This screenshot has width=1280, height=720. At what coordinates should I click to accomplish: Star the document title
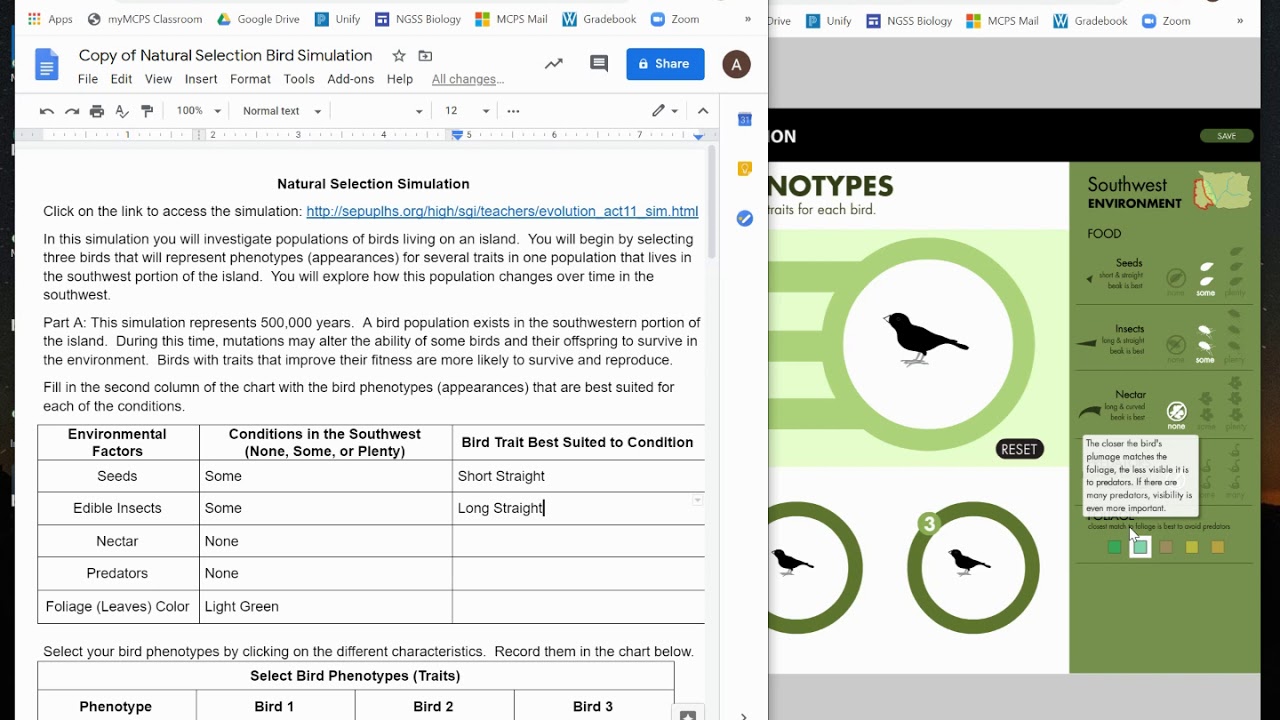399,56
